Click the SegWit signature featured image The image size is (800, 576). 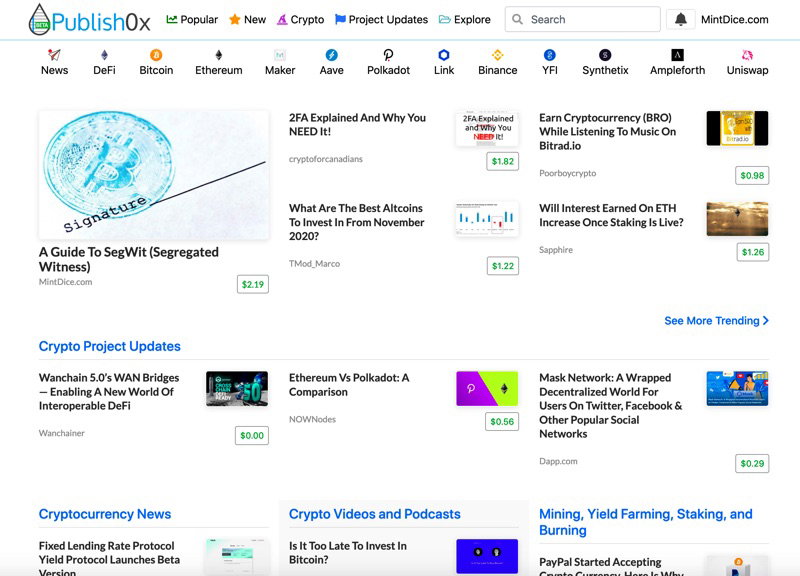click(x=154, y=174)
